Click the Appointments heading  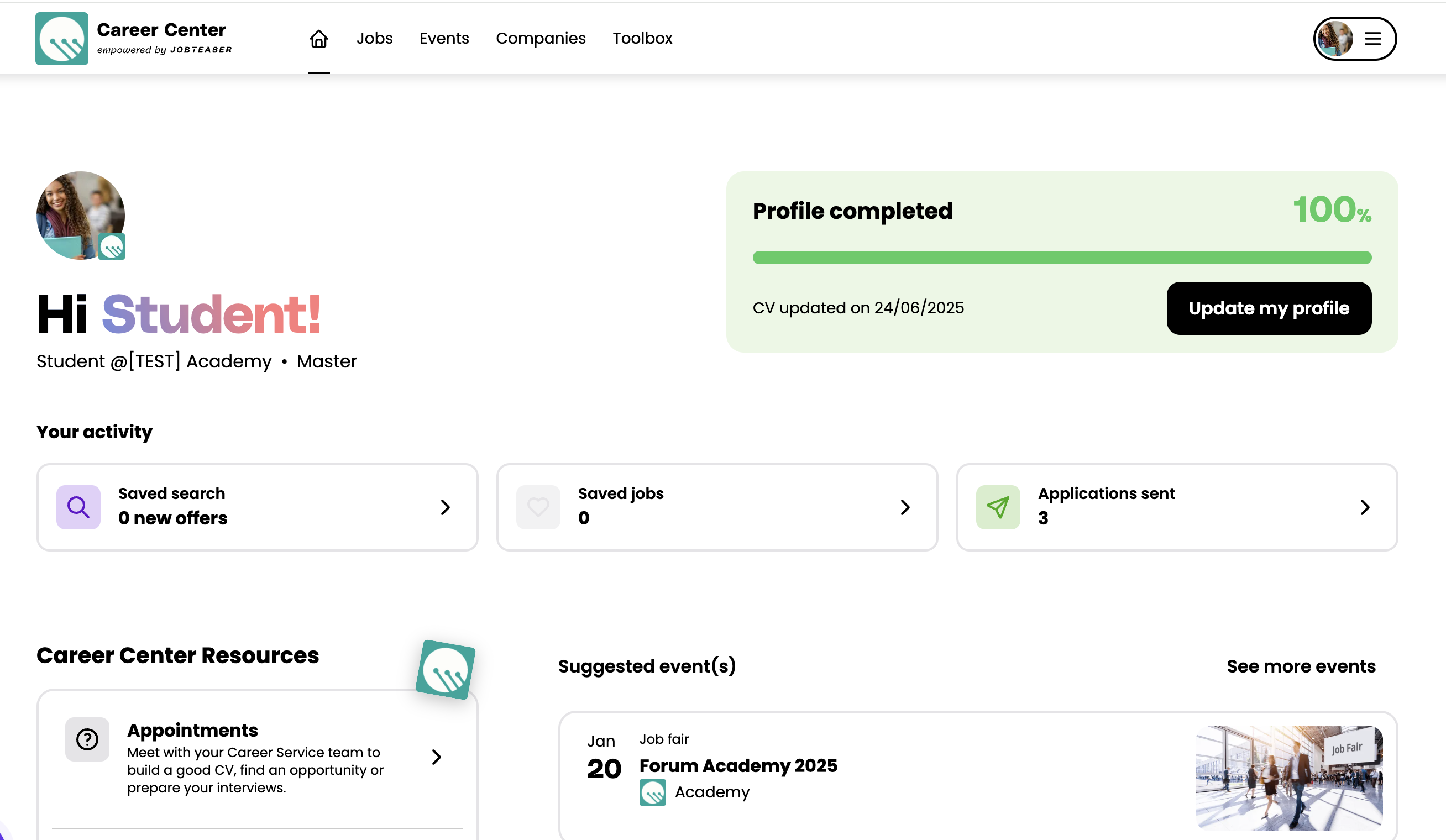[x=192, y=731]
